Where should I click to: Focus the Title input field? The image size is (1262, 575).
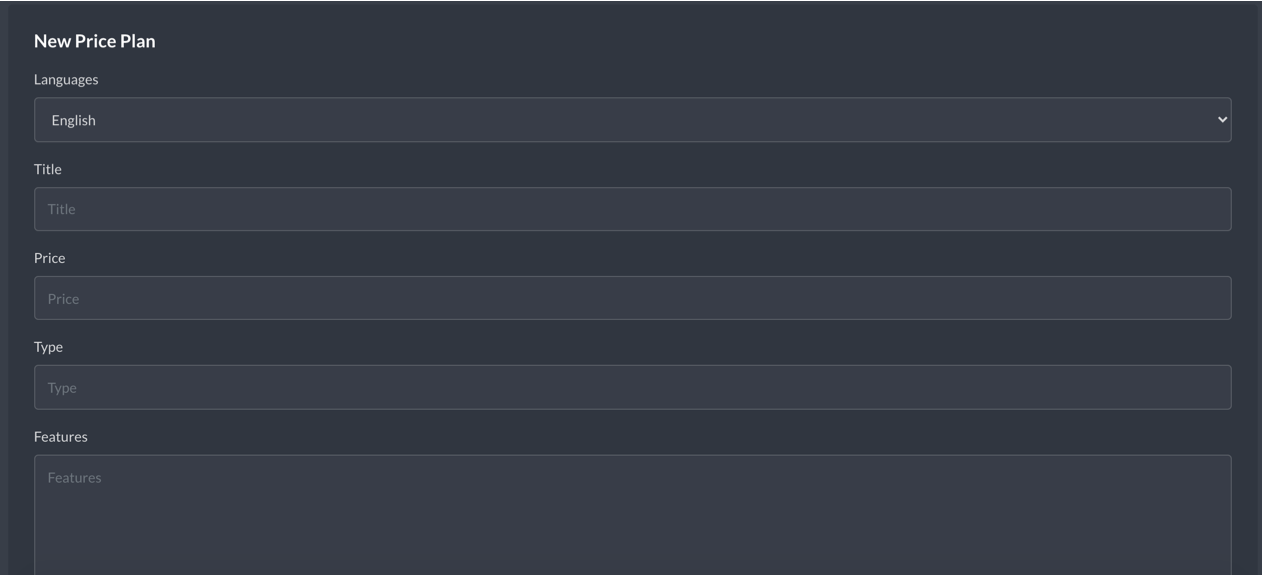click(632, 209)
